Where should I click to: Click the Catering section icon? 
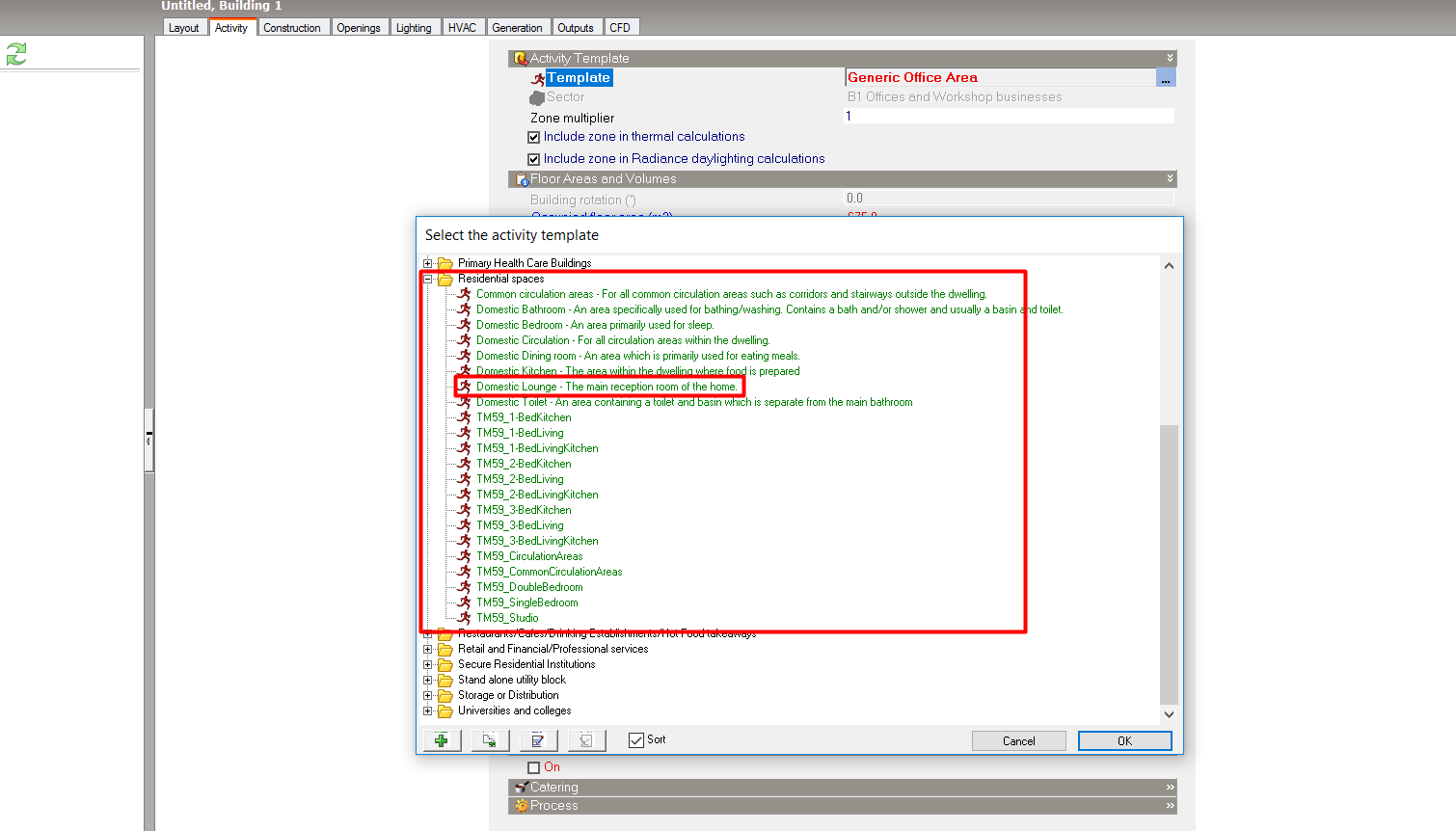(x=522, y=788)
